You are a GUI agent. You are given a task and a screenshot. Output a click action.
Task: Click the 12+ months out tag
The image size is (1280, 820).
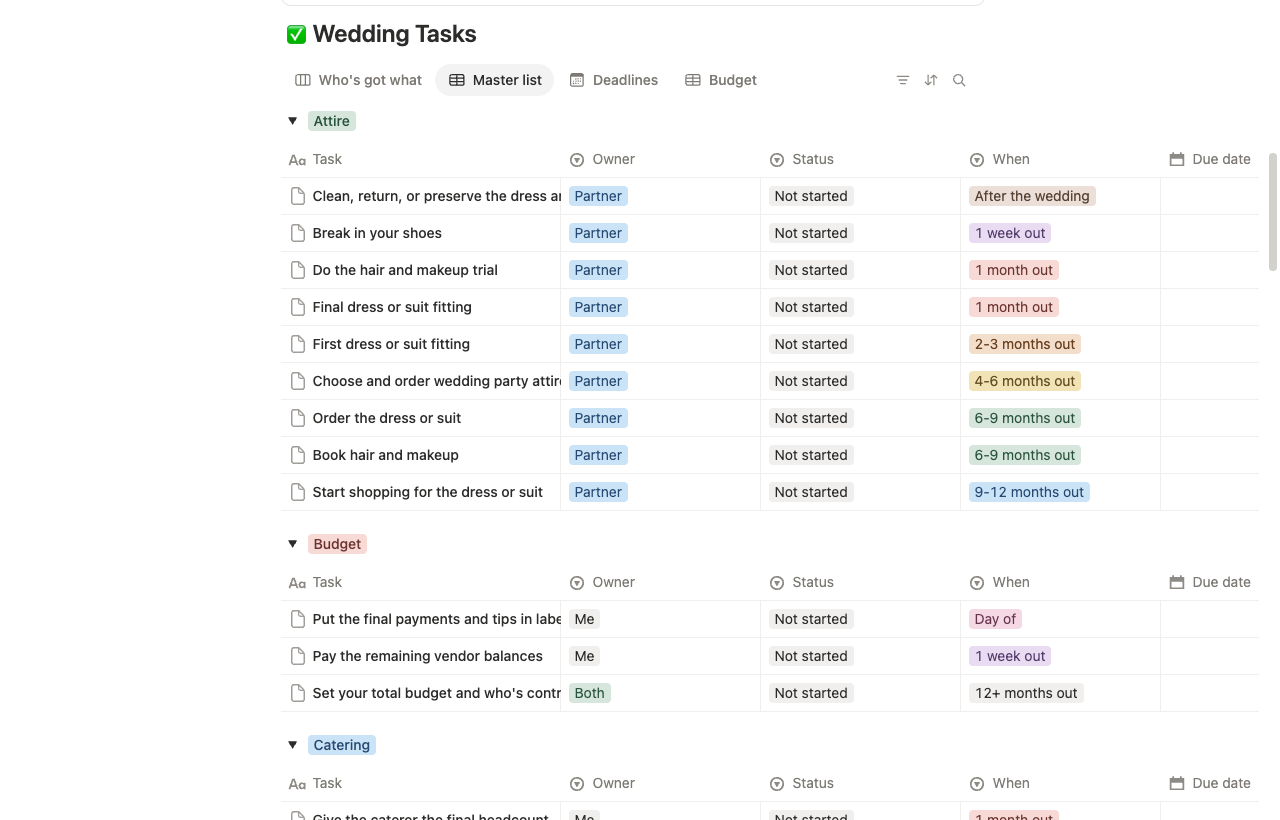point(1026,693)
